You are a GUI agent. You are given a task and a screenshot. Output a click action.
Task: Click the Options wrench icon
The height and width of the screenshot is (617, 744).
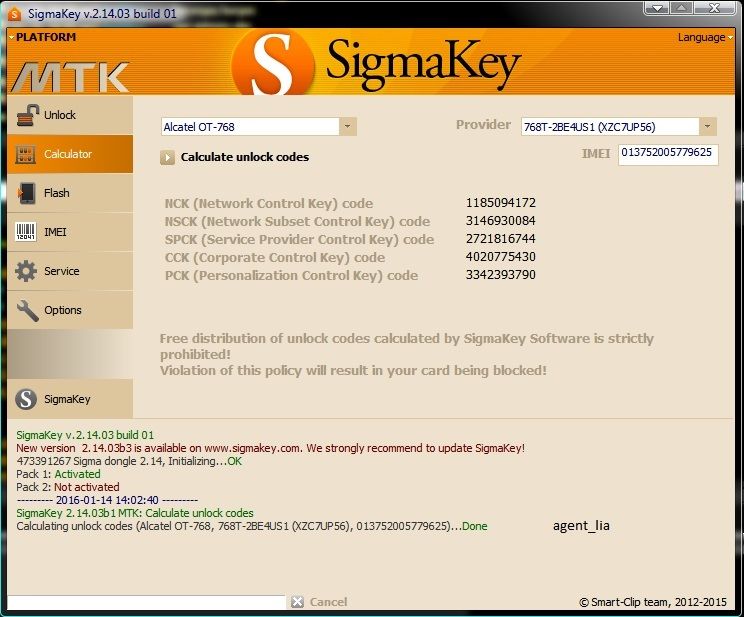(x=26, y=310)
